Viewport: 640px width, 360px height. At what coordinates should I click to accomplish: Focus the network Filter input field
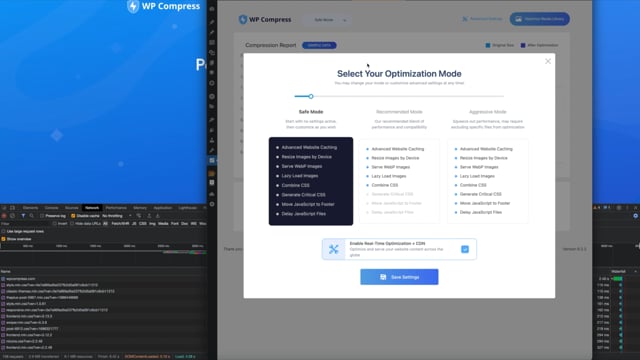pos(24,224)
